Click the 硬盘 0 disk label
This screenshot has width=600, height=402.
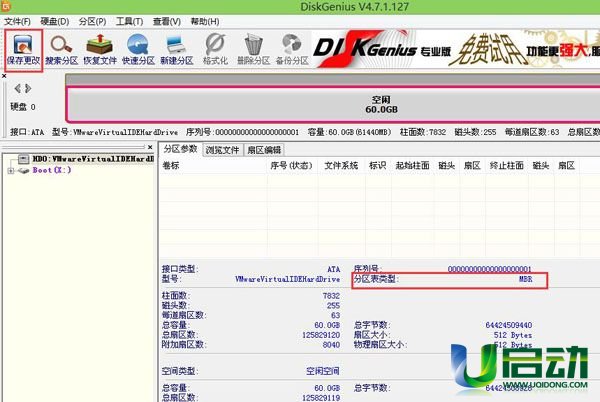point(23,107)
